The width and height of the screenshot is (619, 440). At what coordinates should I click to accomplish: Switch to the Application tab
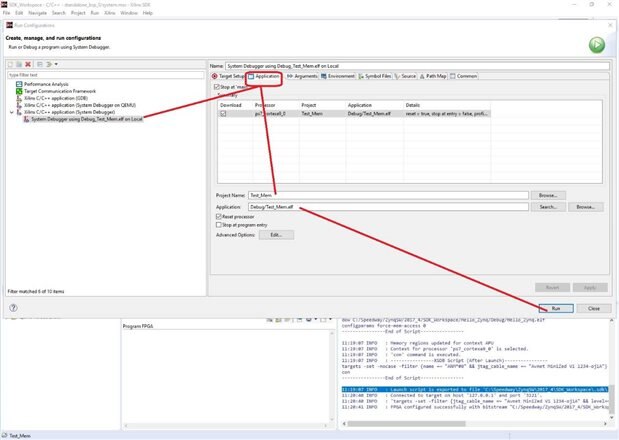click(x=264, y=76)
